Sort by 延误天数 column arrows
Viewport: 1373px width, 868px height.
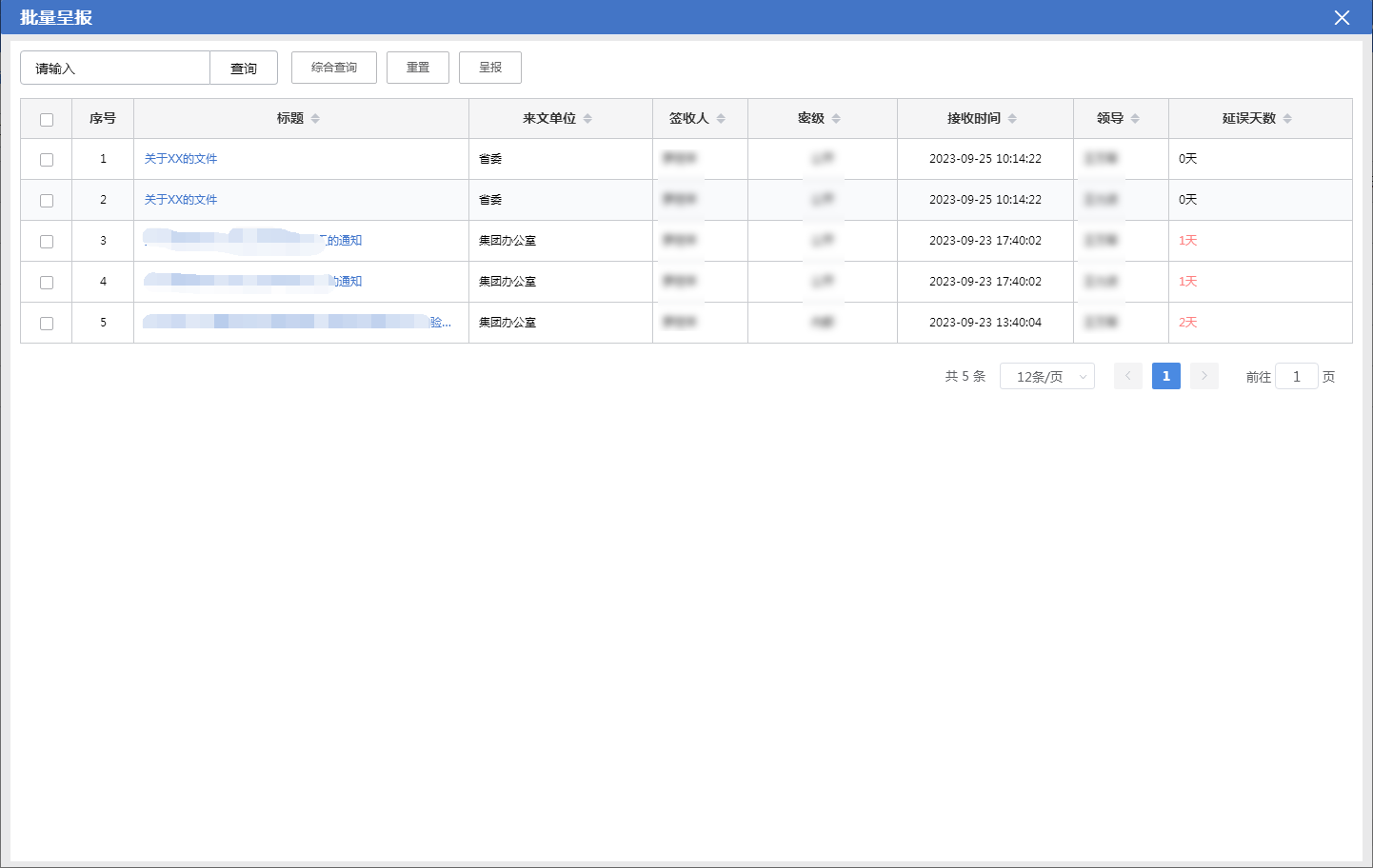[1287, 119]
